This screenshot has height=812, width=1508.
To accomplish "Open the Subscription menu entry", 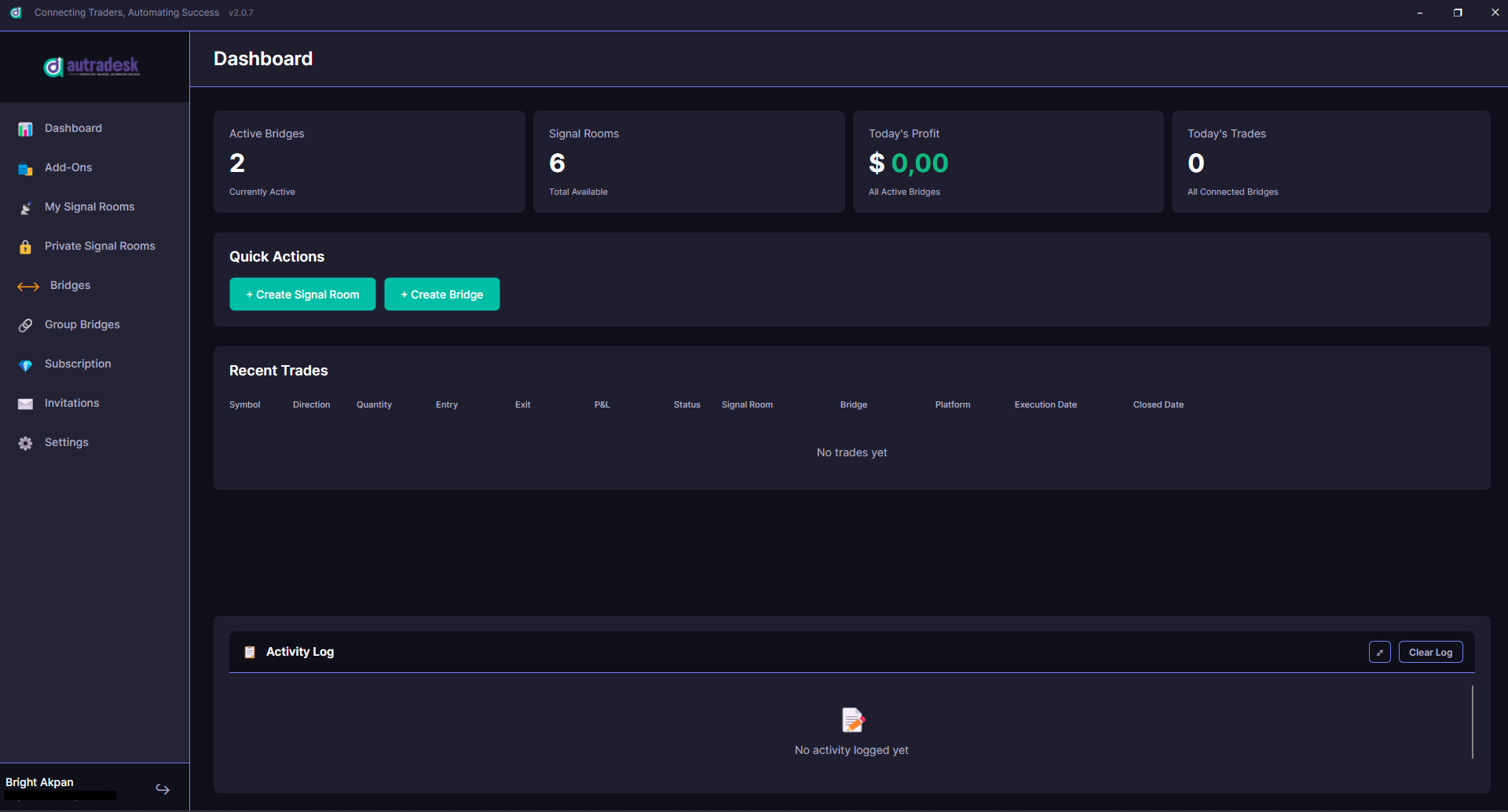I will tap(78, 364).
